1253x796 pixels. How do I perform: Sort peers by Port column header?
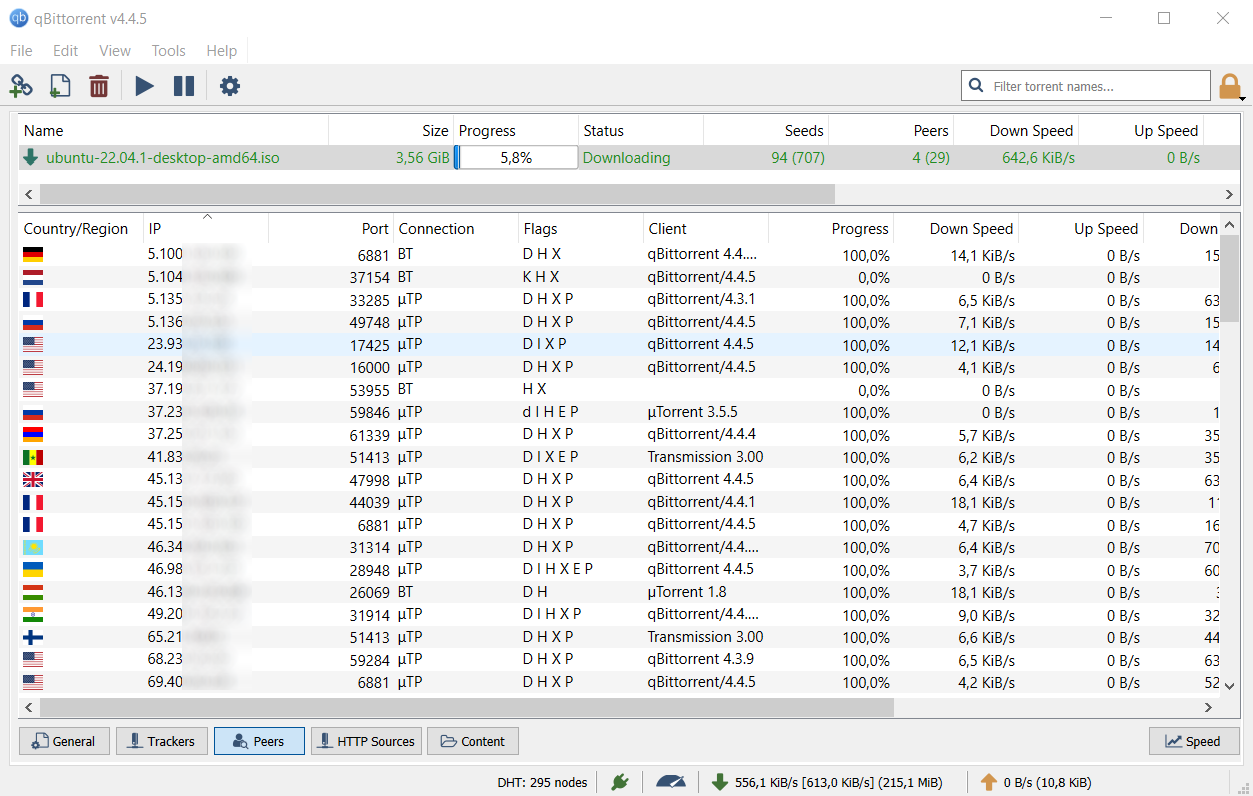(x=331, y=228)
